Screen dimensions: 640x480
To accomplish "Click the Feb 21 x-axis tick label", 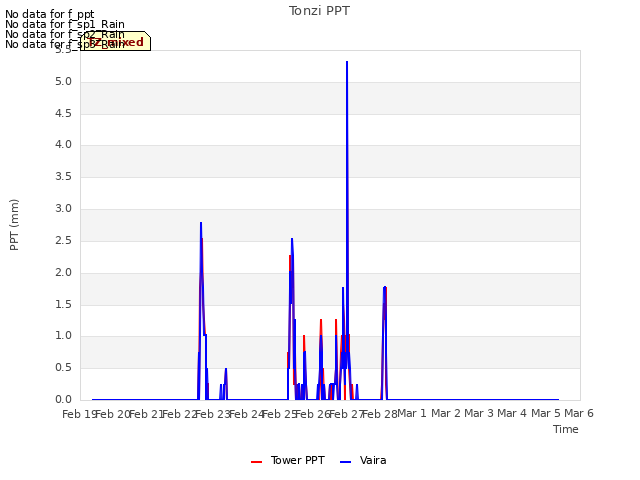I will 146,414.
